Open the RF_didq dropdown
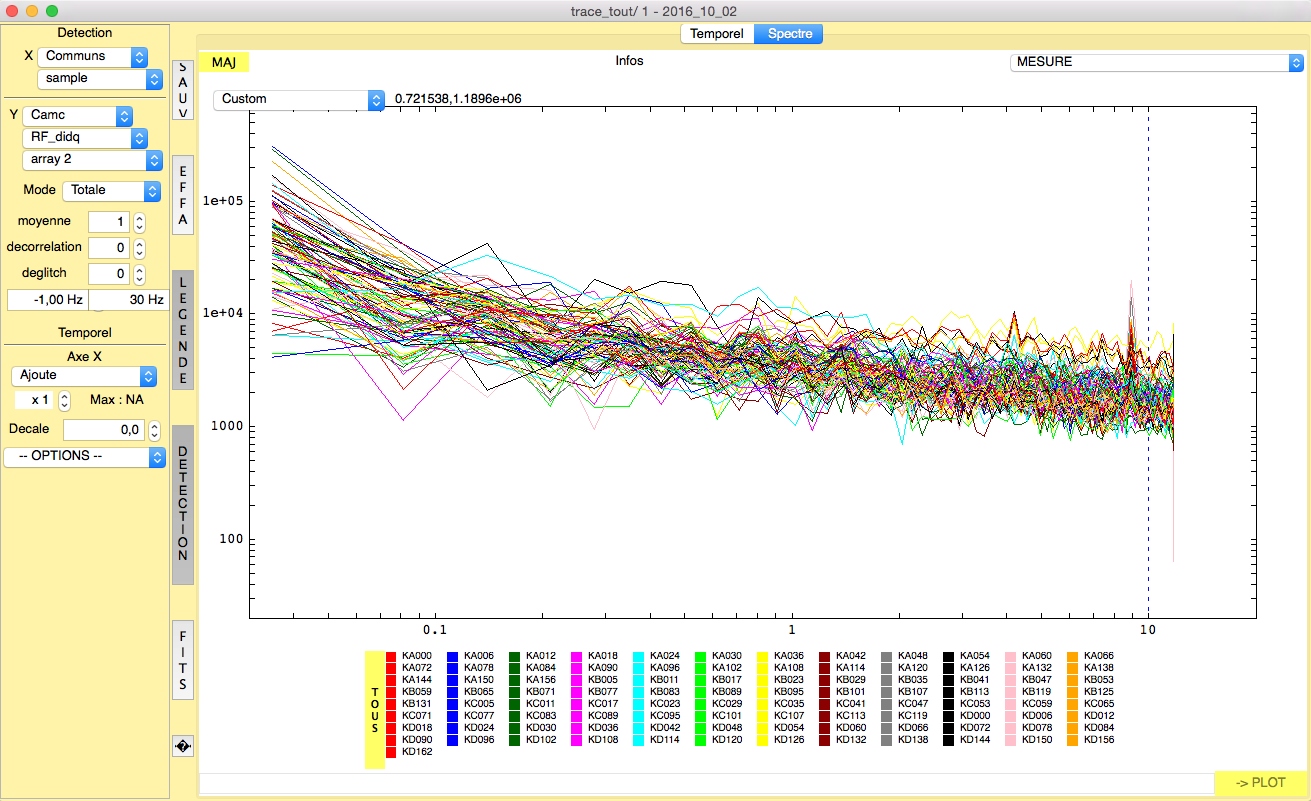The width and height of the screenshot is (1311, 801). [85, 138]
